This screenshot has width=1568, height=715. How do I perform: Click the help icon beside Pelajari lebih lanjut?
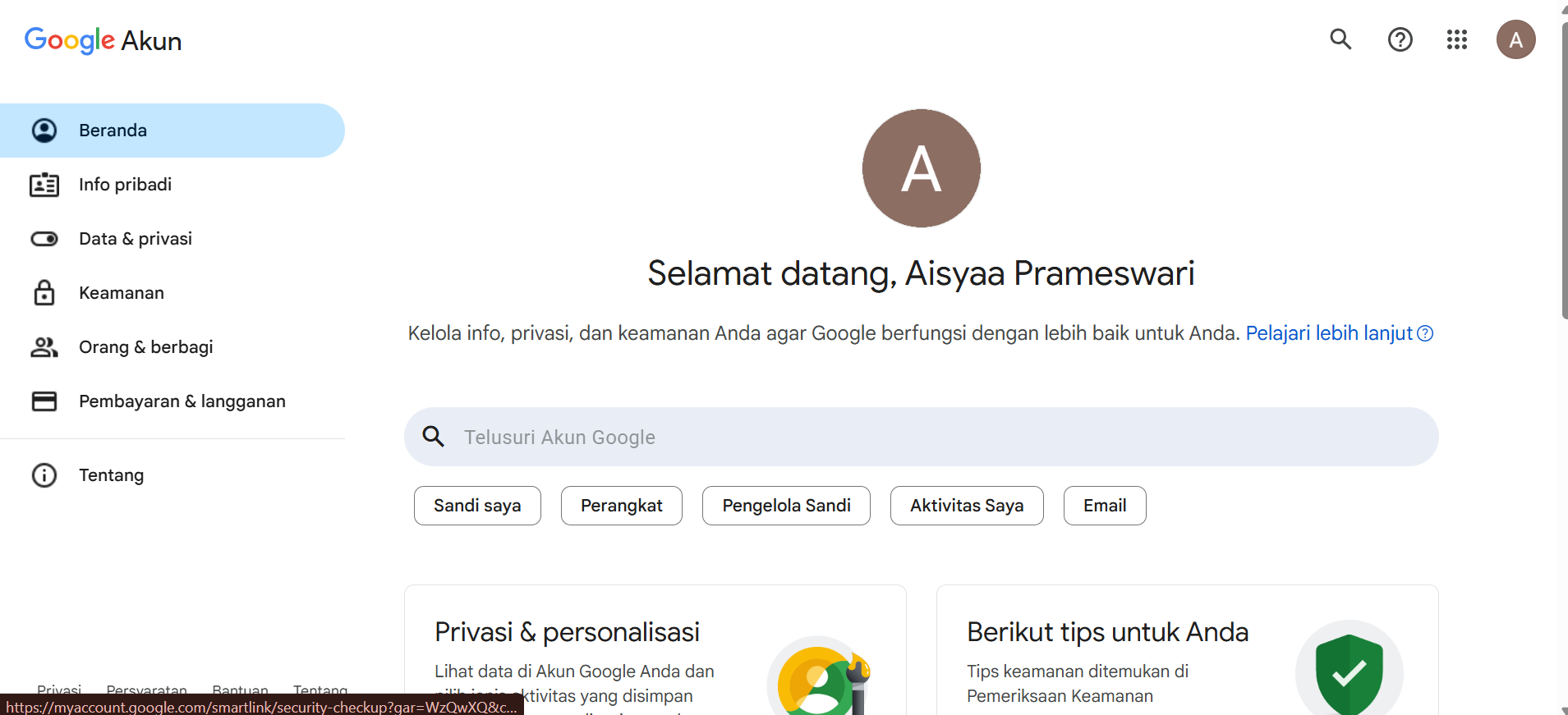pyautogui.click(x=1425, y=333)
